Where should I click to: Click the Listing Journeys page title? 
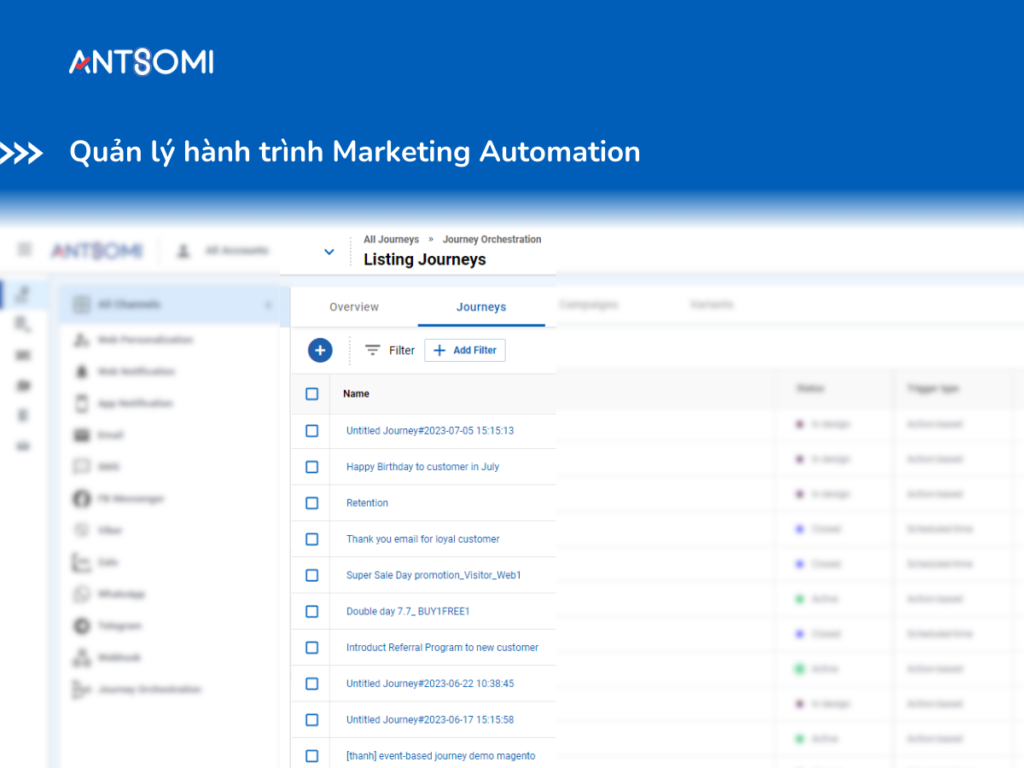tap(424, 259)
